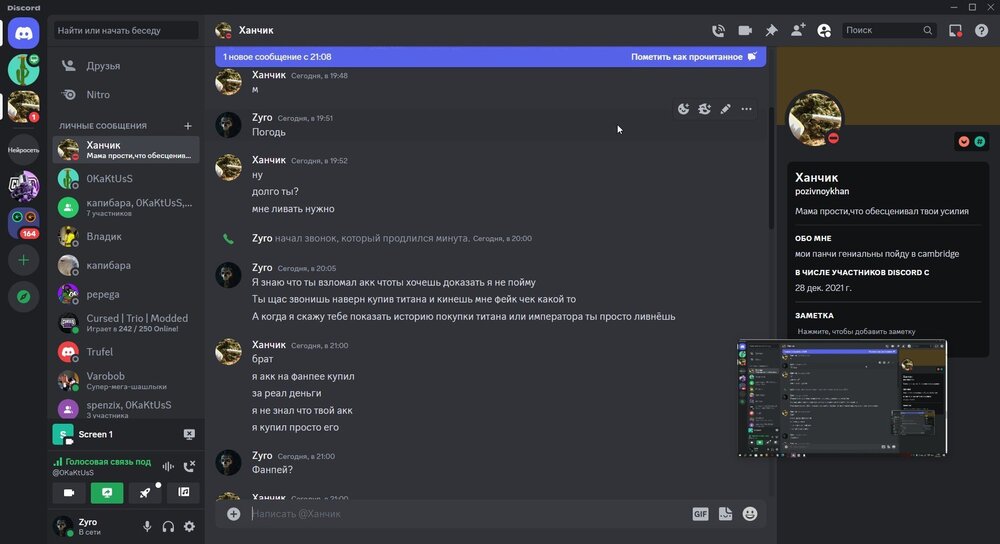Attach a file with the plus button

(233, 513)
